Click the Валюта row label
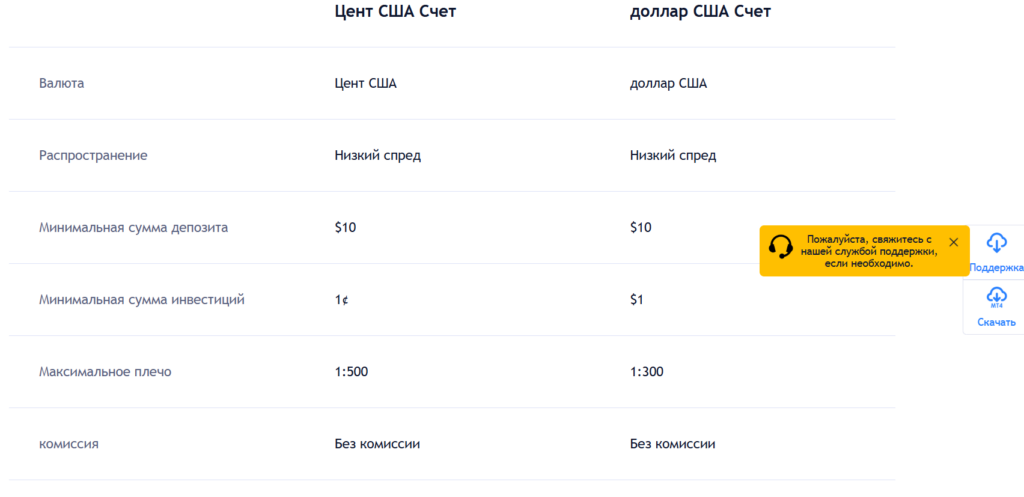This screenshot has width=1024, height=497. [x=61, y=83]
